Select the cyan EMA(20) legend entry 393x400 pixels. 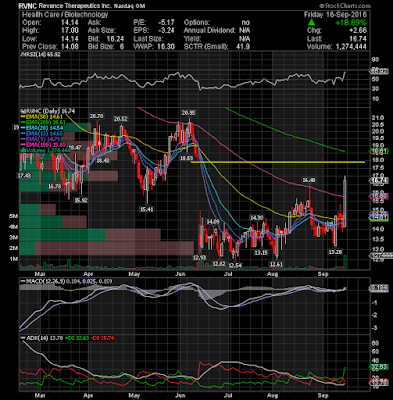click(x=42, y=128)
